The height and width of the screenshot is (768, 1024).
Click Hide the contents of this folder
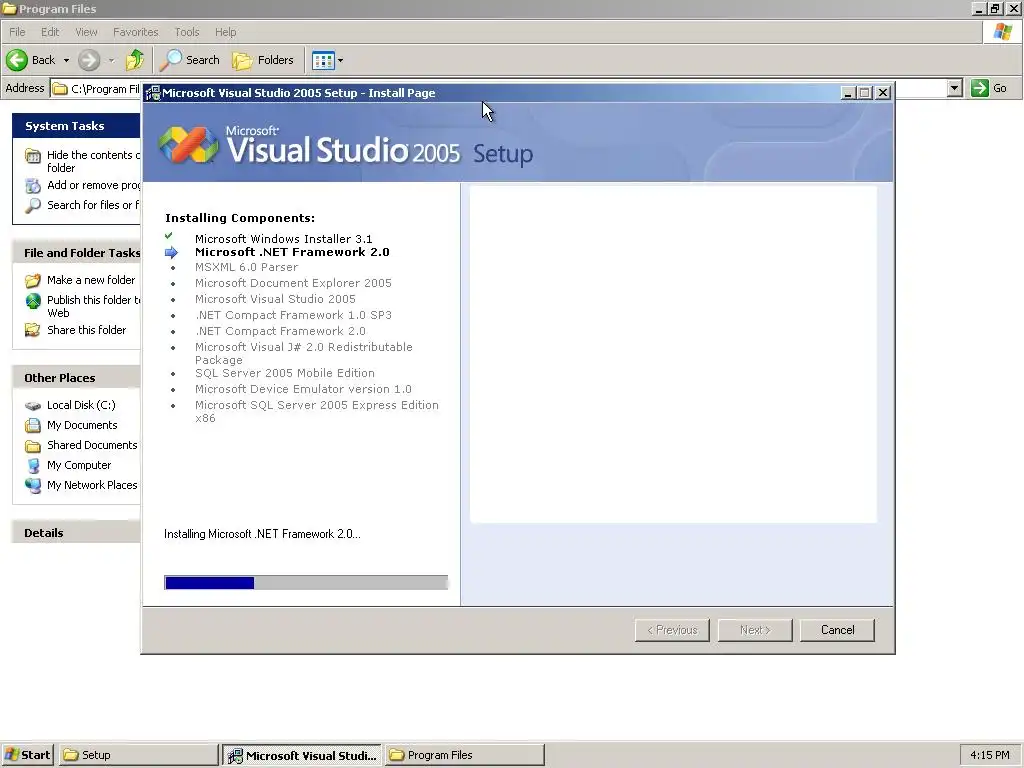tap(93, 161)
